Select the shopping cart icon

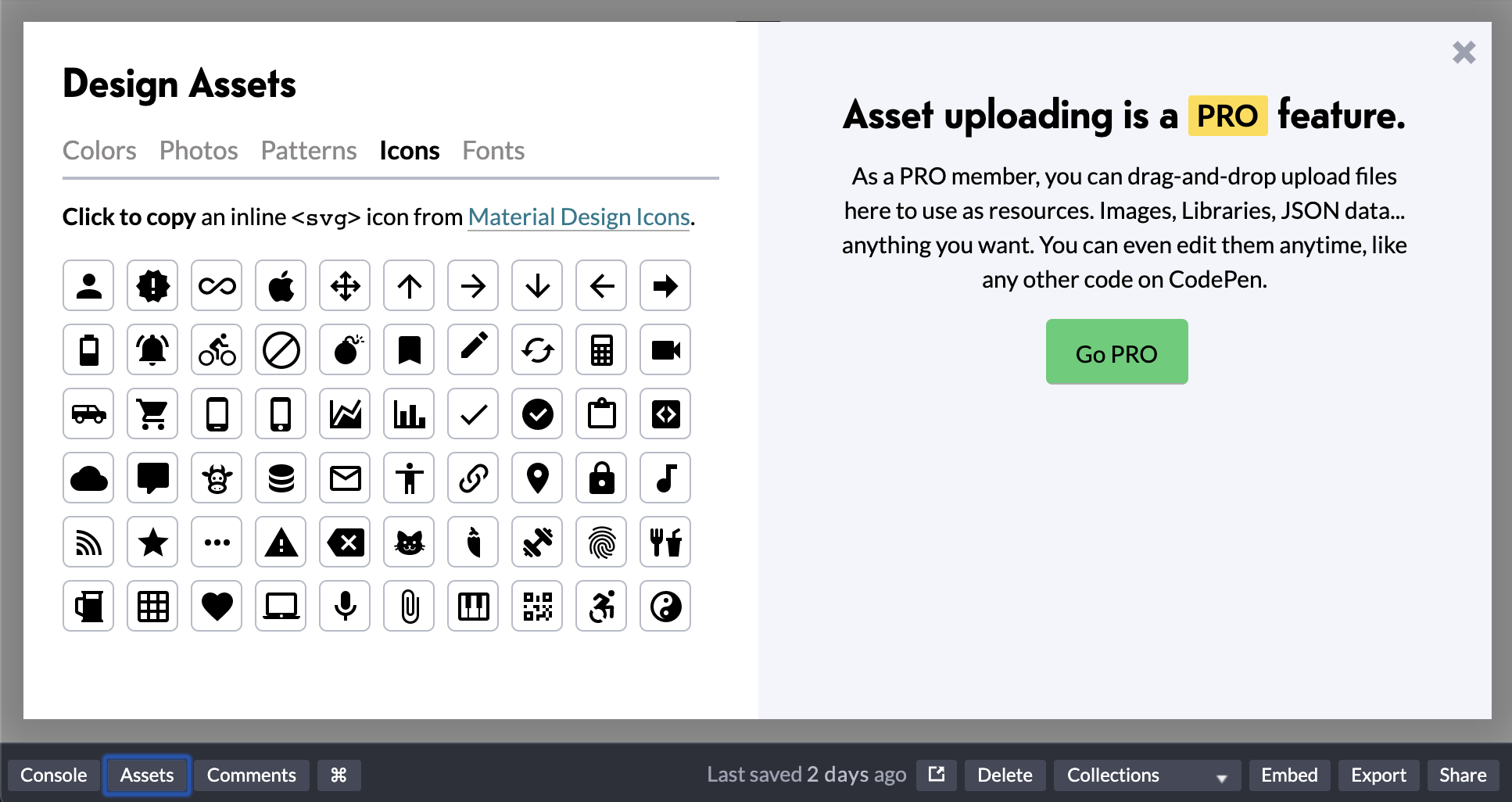pyautogui.click(x=152, y=414)
